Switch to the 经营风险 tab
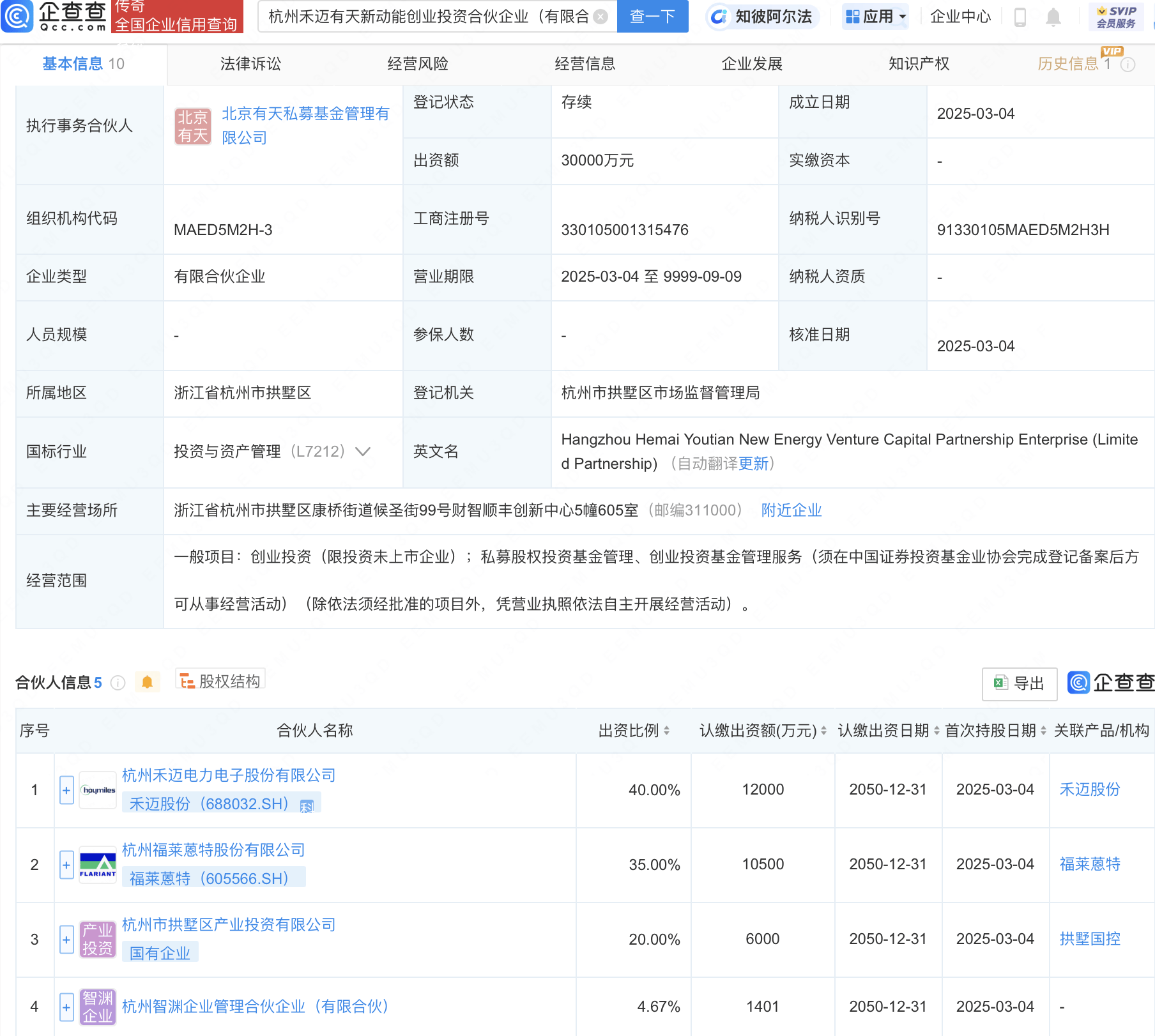The width and height of the screenshot is (1155, 1036). 418,64
